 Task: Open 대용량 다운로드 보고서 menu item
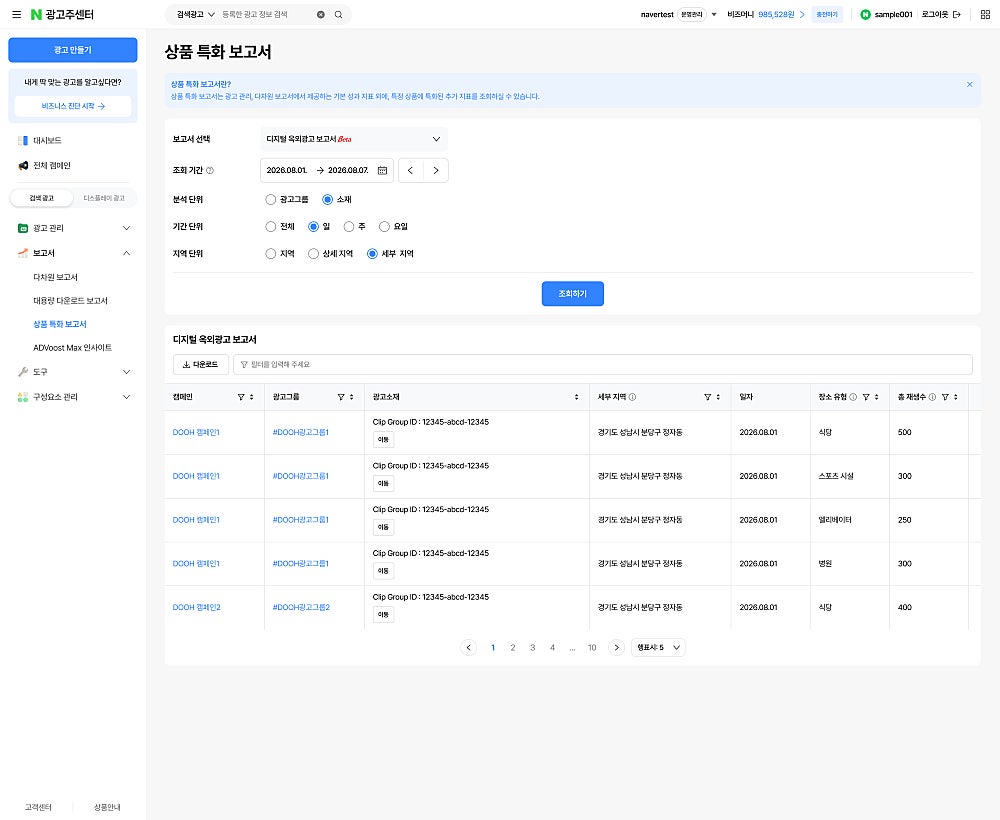pyautogui.click(x=70, y=301)
